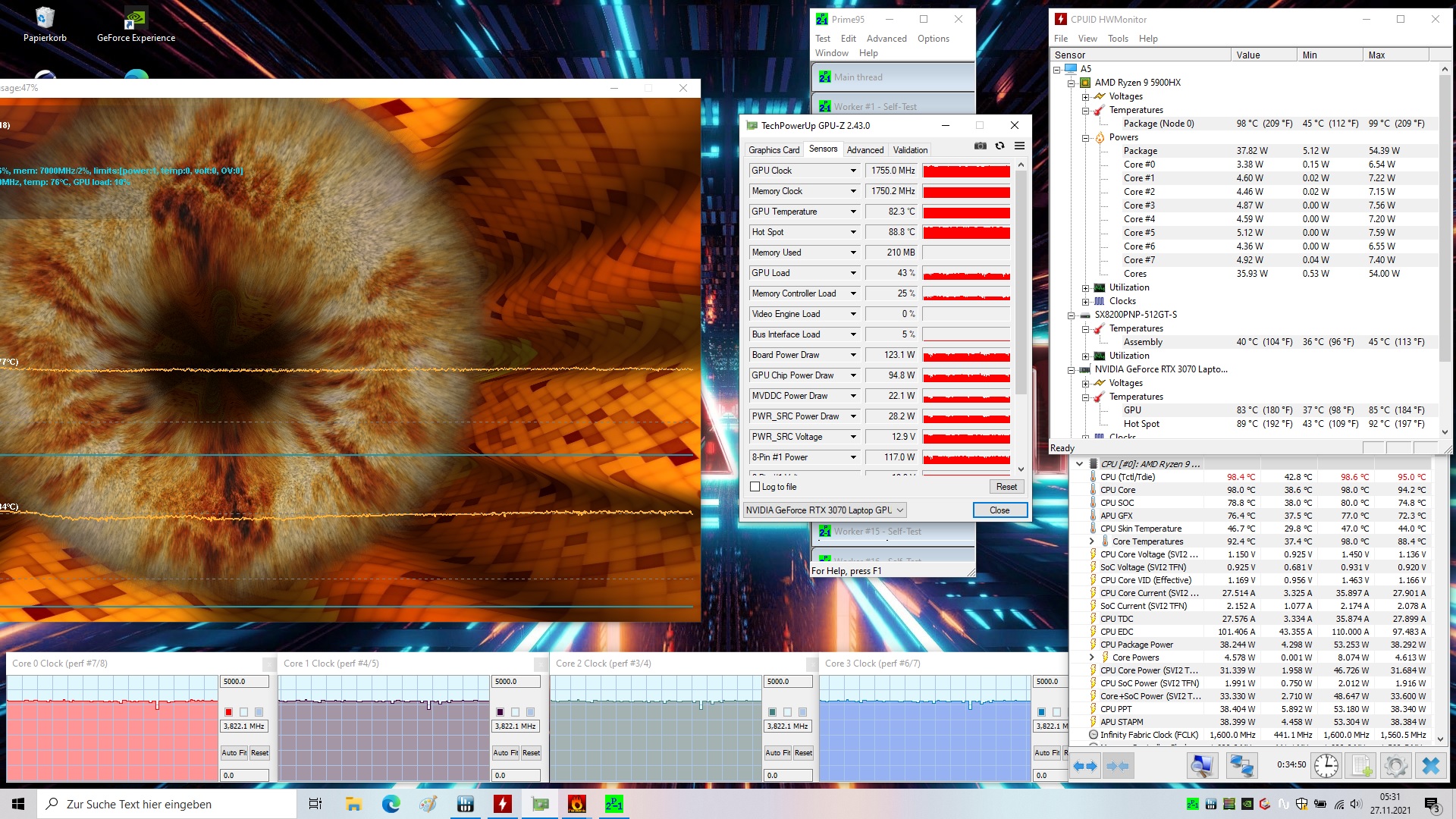Enable Log to file checkbox
The image size is (1456, 819).
pyautogui.click(x=755, y=487)
